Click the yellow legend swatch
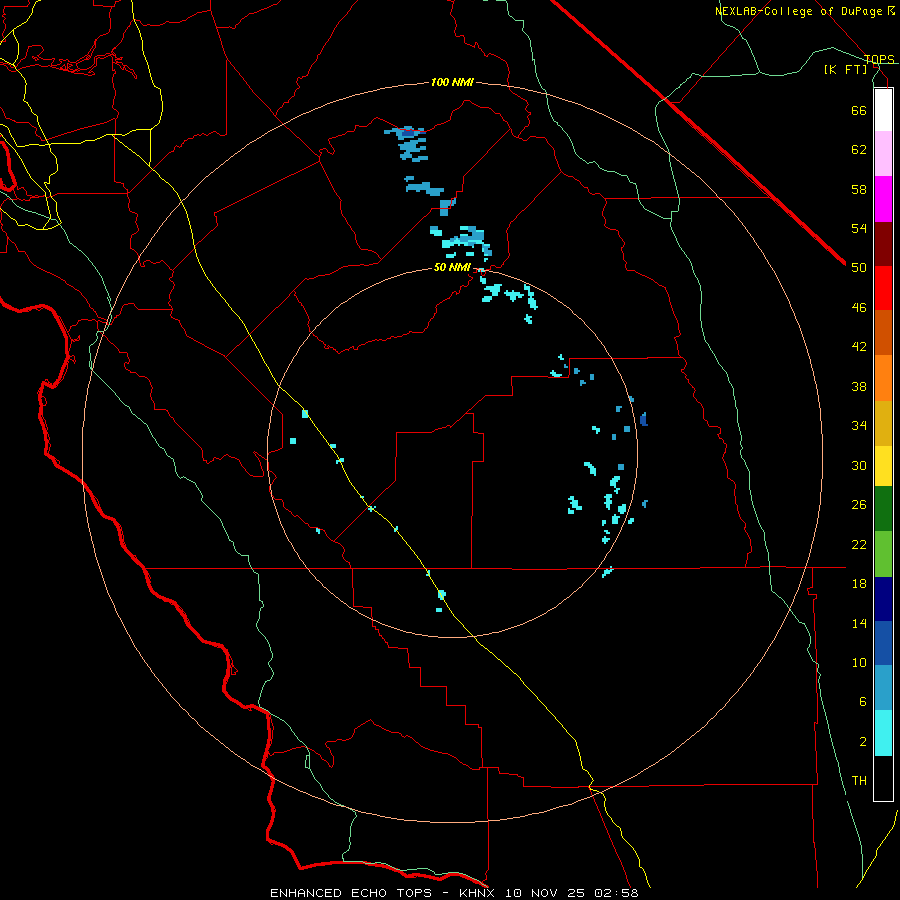 (x=883, y=465)
